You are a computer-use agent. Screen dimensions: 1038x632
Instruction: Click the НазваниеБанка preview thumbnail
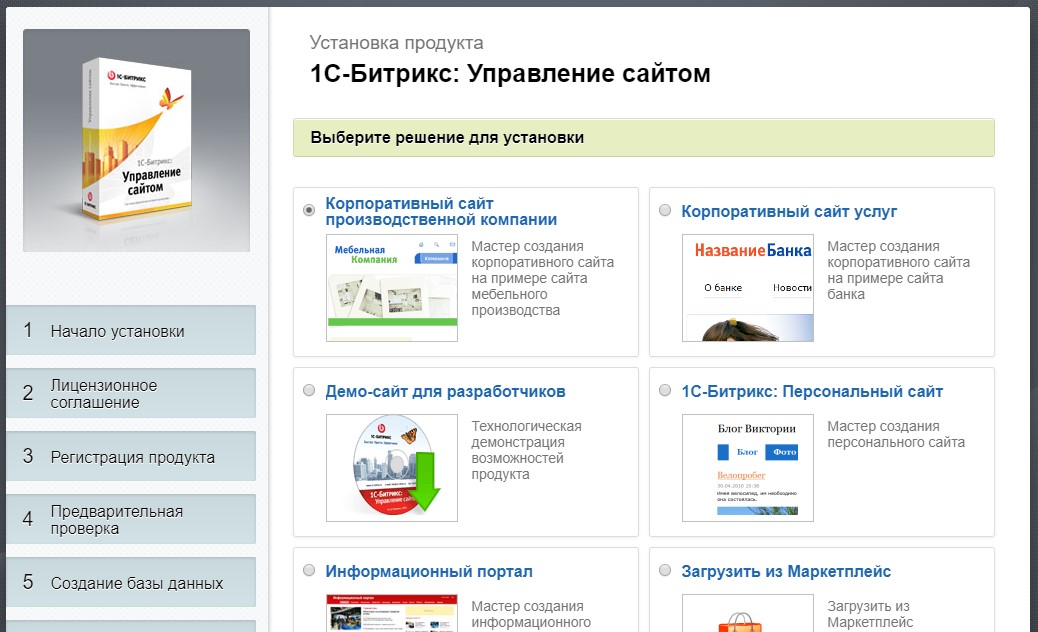pos(748,288)
